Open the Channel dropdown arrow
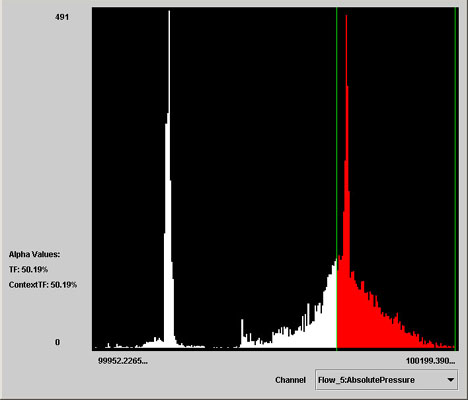468x400 pixels. [451, 380]
